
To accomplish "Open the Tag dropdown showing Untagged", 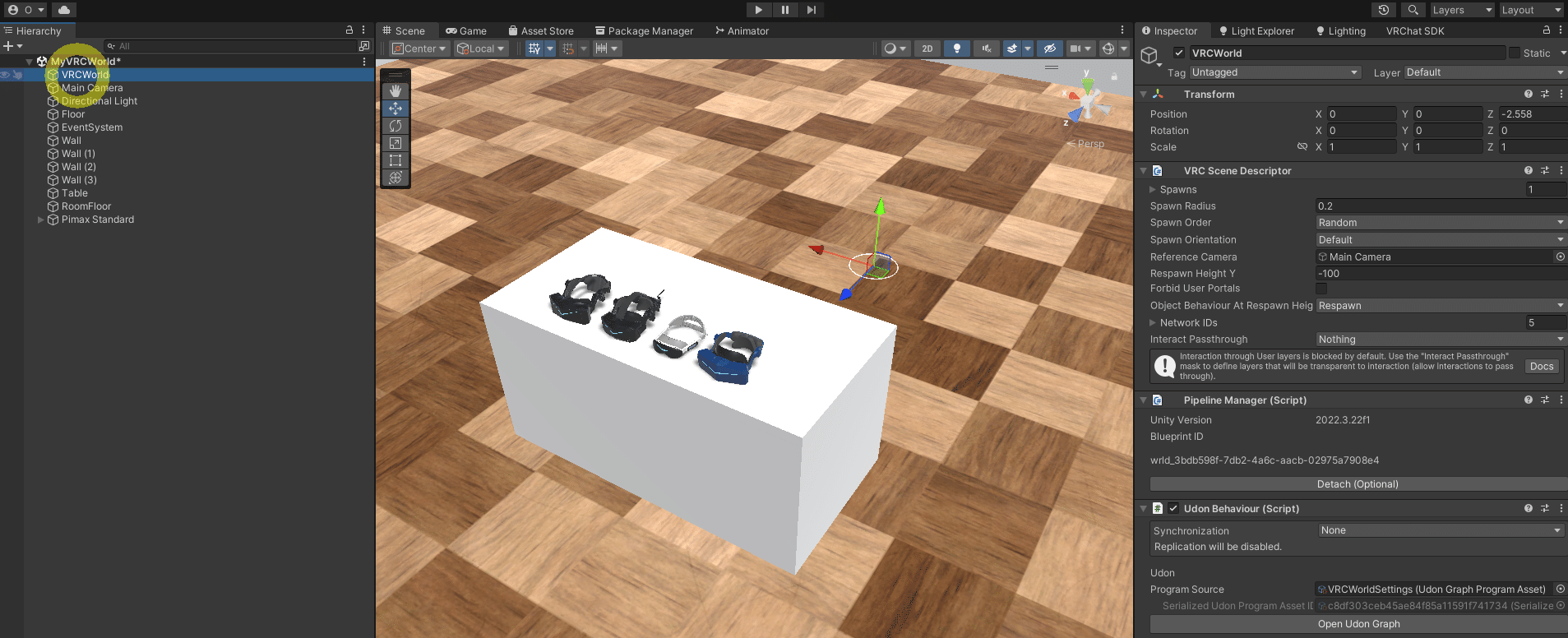I will click(1275, 72).
